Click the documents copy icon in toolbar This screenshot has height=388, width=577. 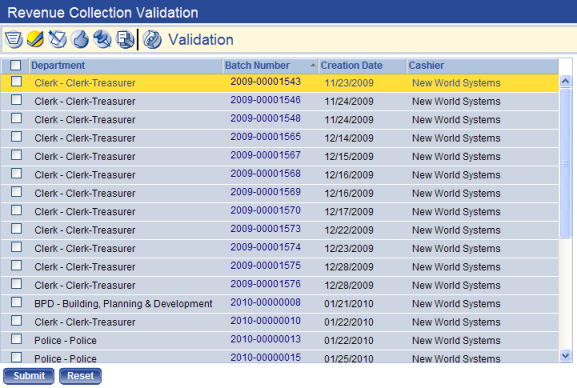pyautogui.click(x=125, y=39)
